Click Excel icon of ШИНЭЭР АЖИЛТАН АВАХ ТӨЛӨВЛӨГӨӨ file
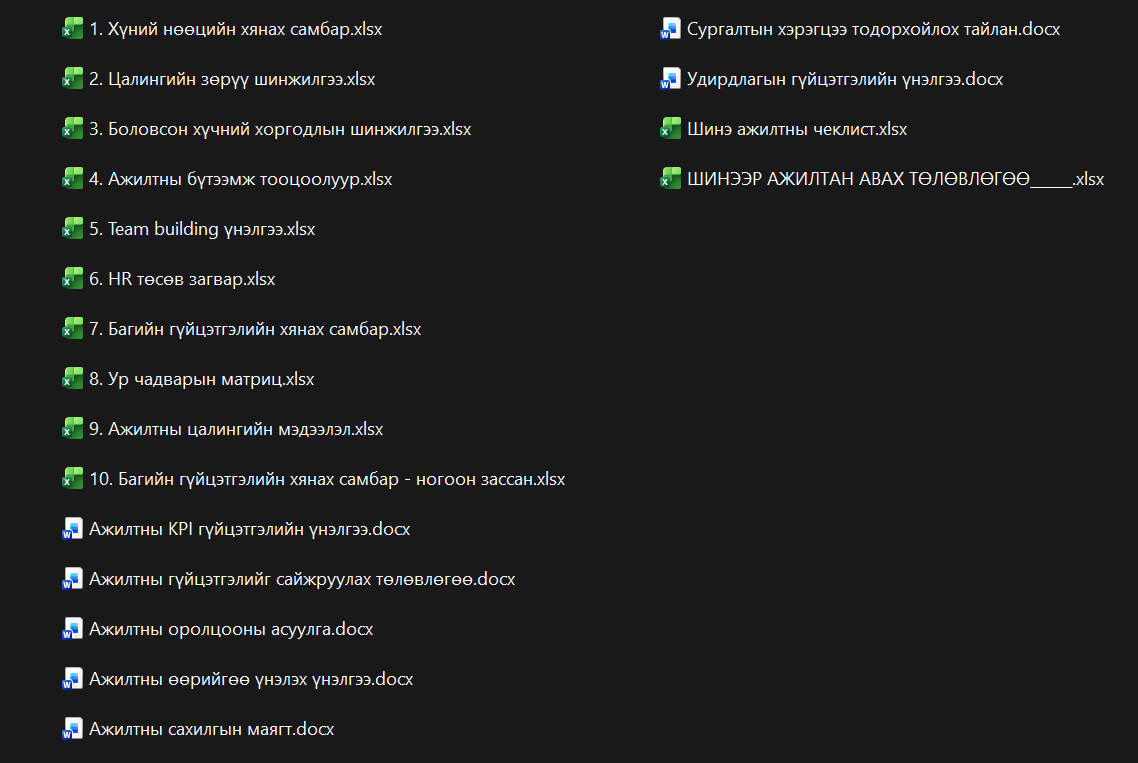The width and height of the screenshot is (1138, 763). (x=670, y=179)
